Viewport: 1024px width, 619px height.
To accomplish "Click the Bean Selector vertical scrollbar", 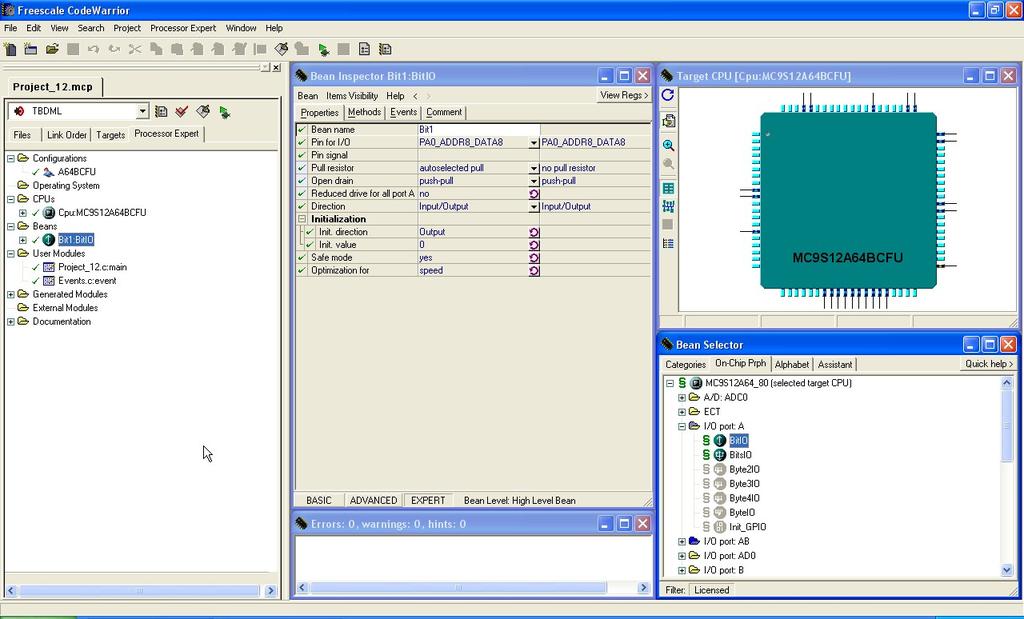I will [1007, 477].
